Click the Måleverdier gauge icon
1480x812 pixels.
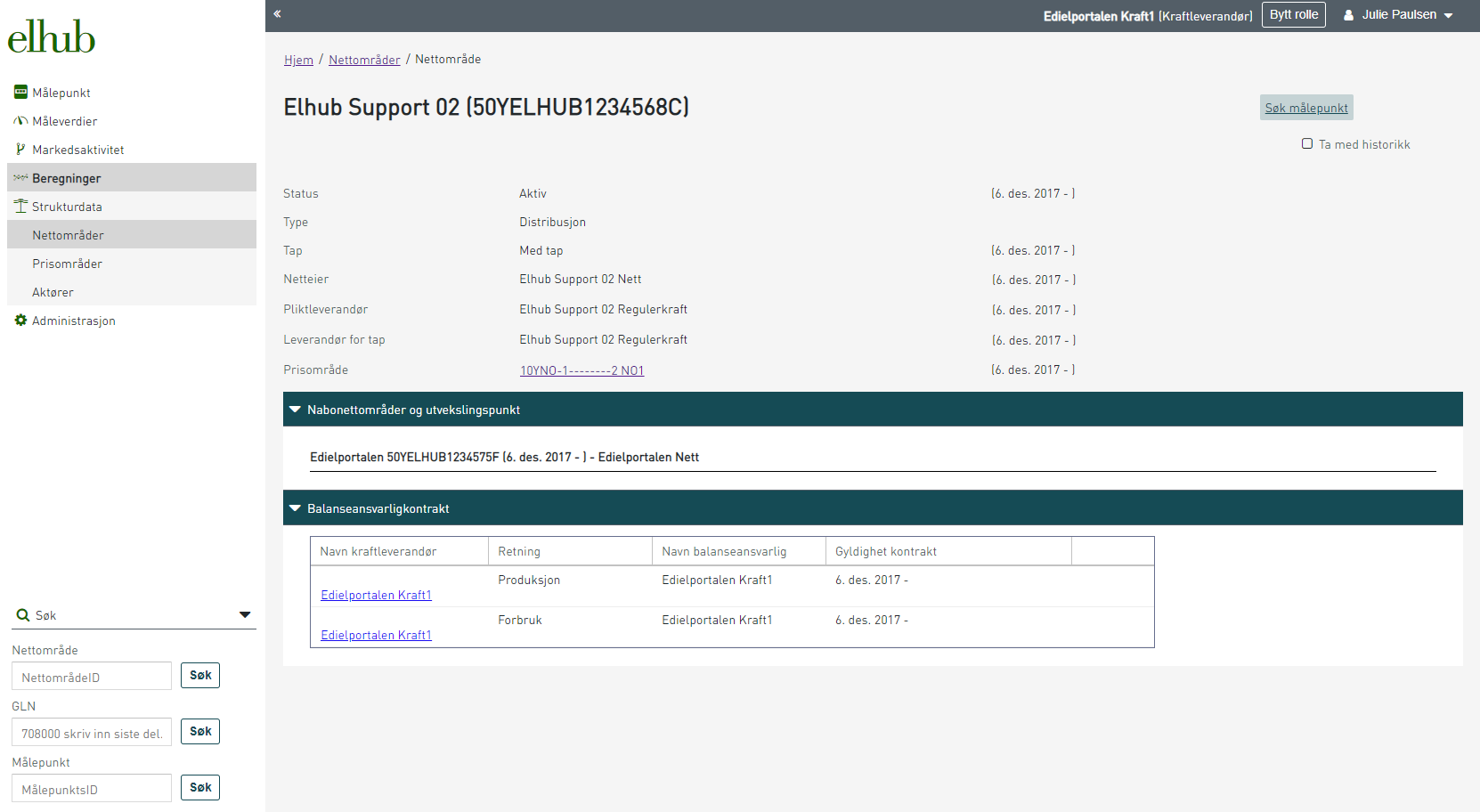tap(20, 120)
